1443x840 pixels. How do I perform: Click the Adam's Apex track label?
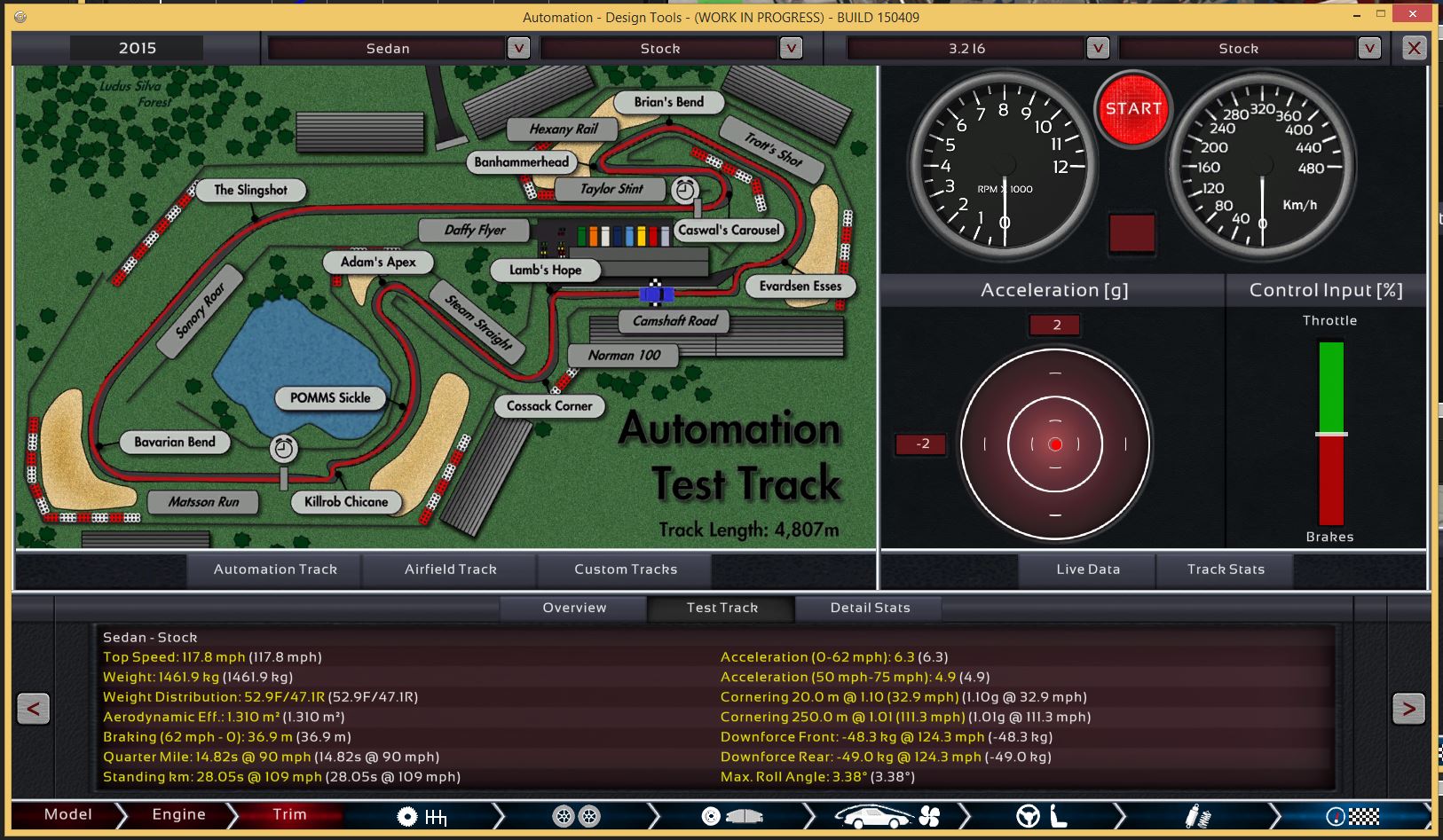click(378, 262)
